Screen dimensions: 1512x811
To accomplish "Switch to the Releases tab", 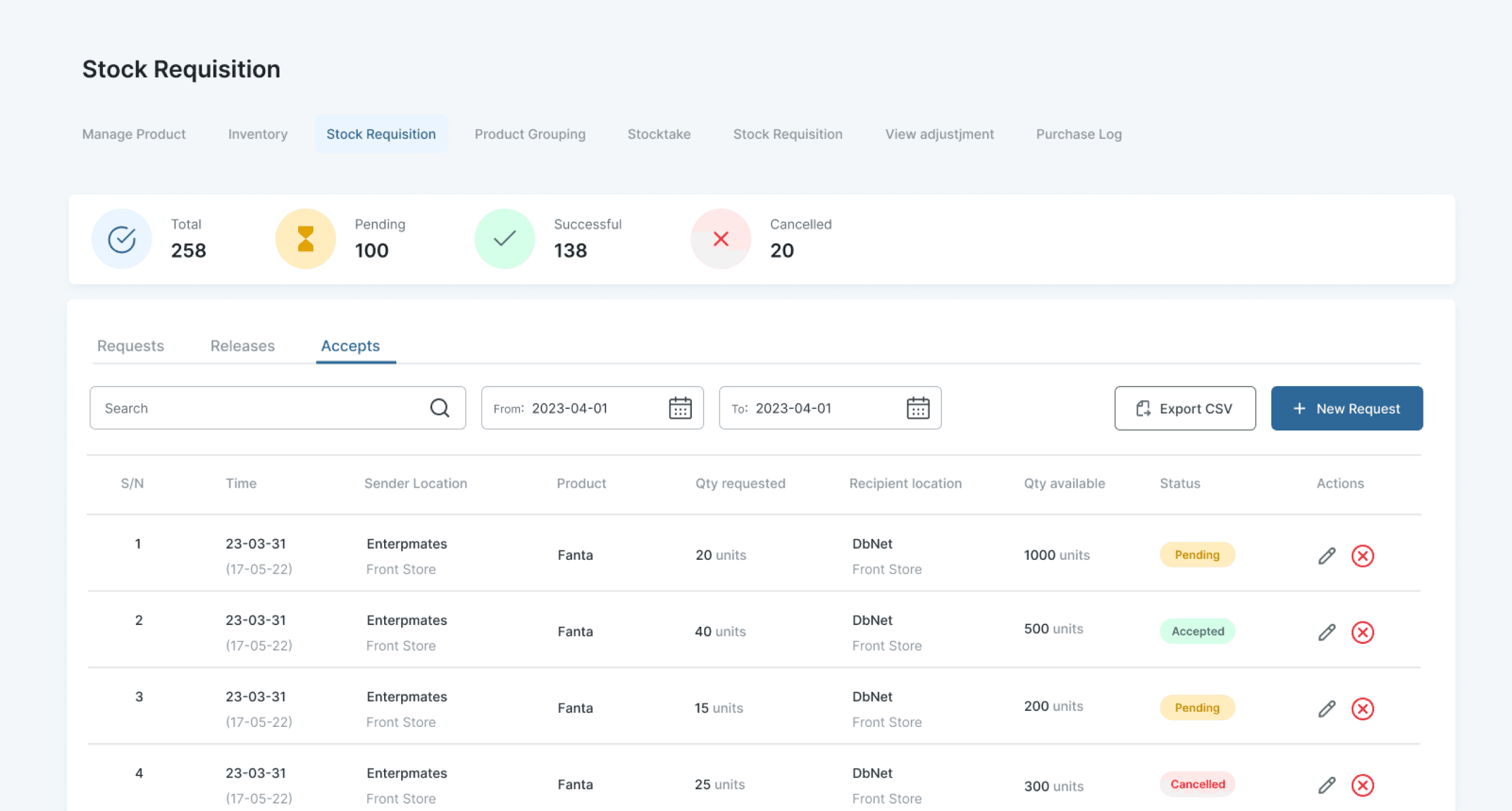I will point(243,346).
